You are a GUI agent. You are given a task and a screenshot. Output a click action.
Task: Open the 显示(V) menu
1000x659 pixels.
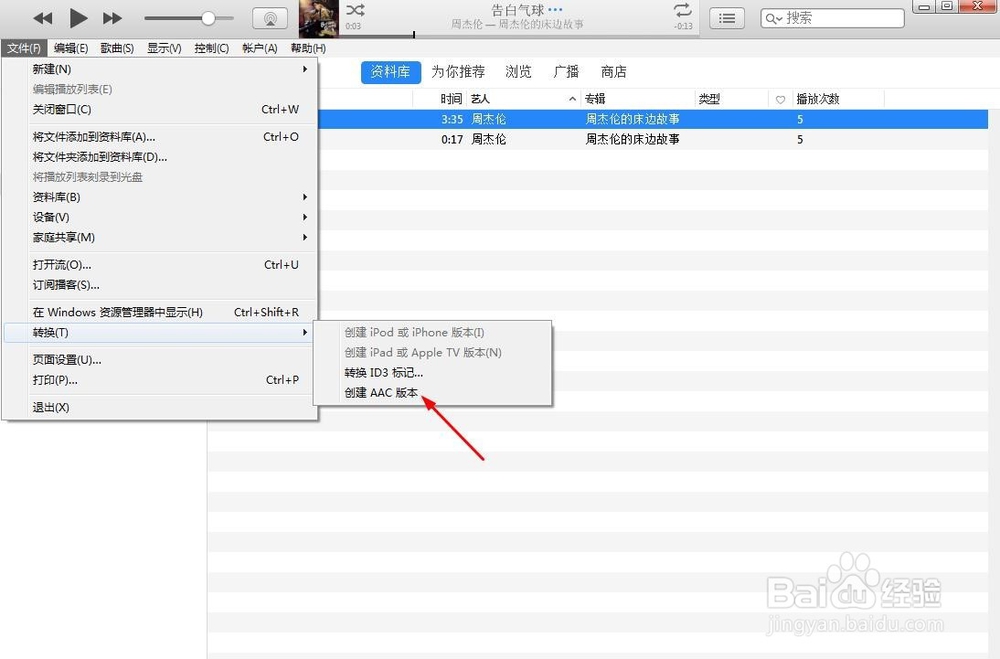pyautogui.click(x=164, y=48)
